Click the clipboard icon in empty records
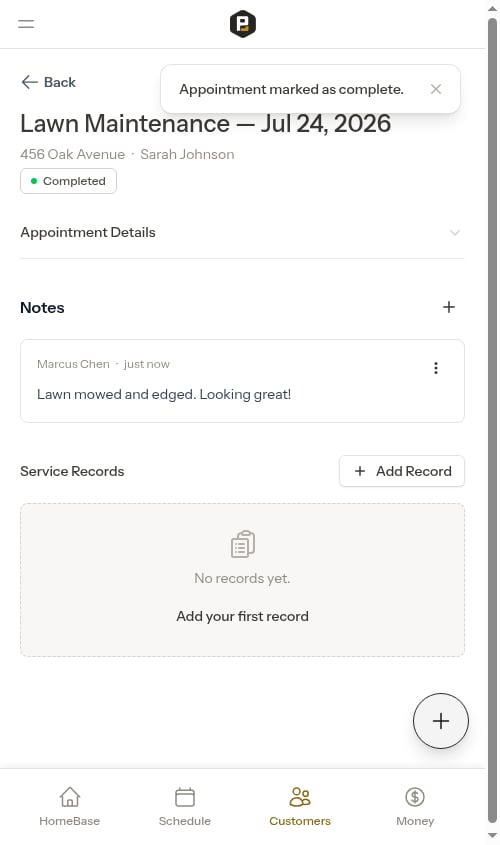The width and height of the screenshot is (500, 845). pyautogui.click(x=243, y=544)
